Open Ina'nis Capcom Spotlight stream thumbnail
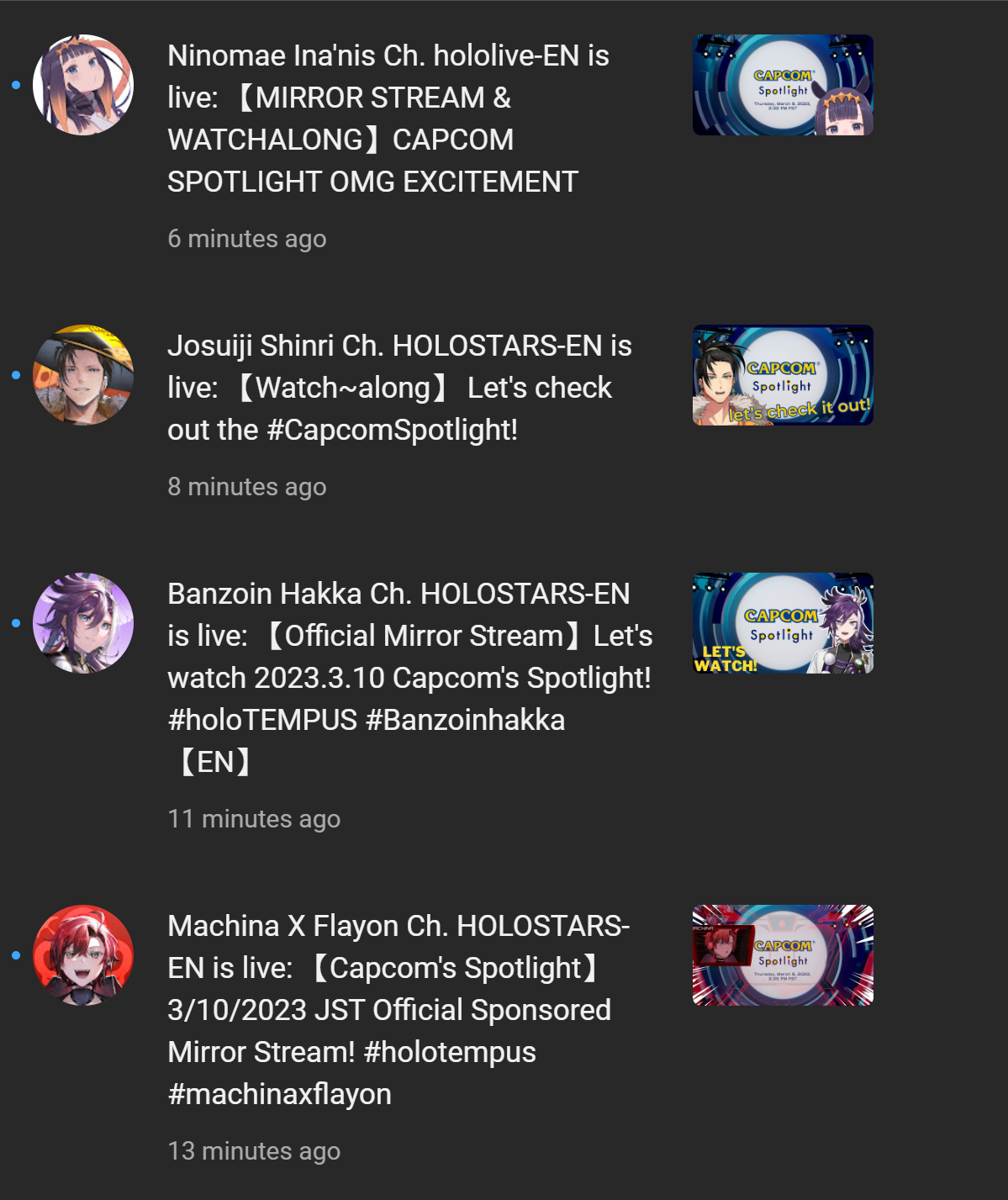This screenshot has width=1008, height=1200. click(783, 85)
